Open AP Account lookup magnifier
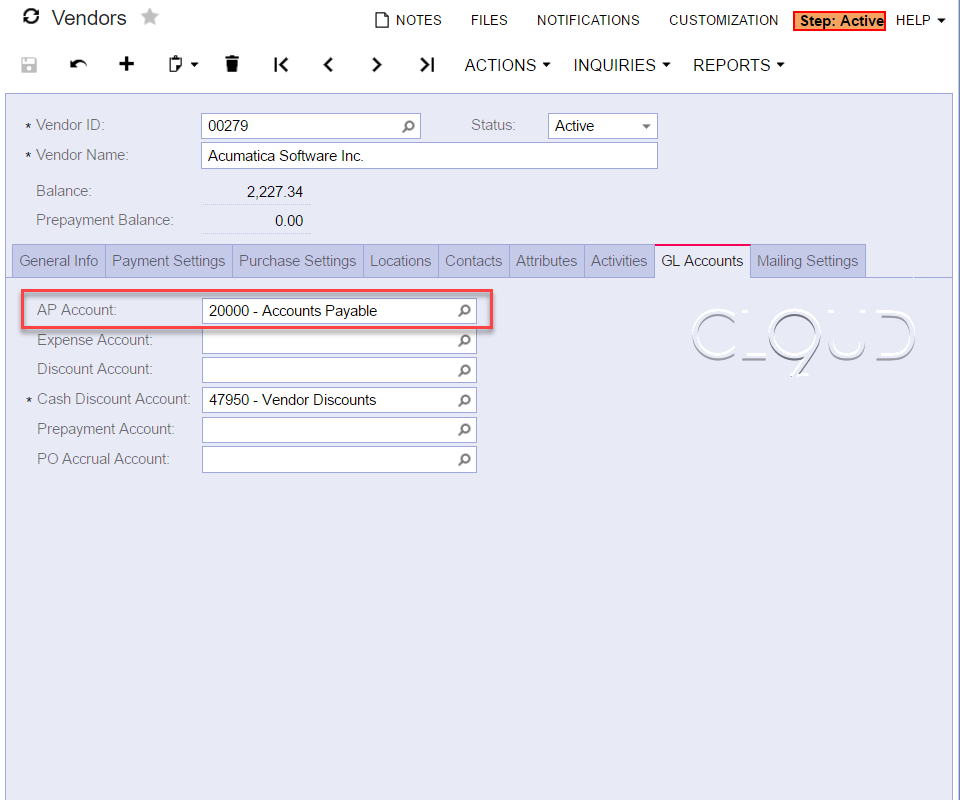This screenshot has width=960, height=800. pos(465,311)
